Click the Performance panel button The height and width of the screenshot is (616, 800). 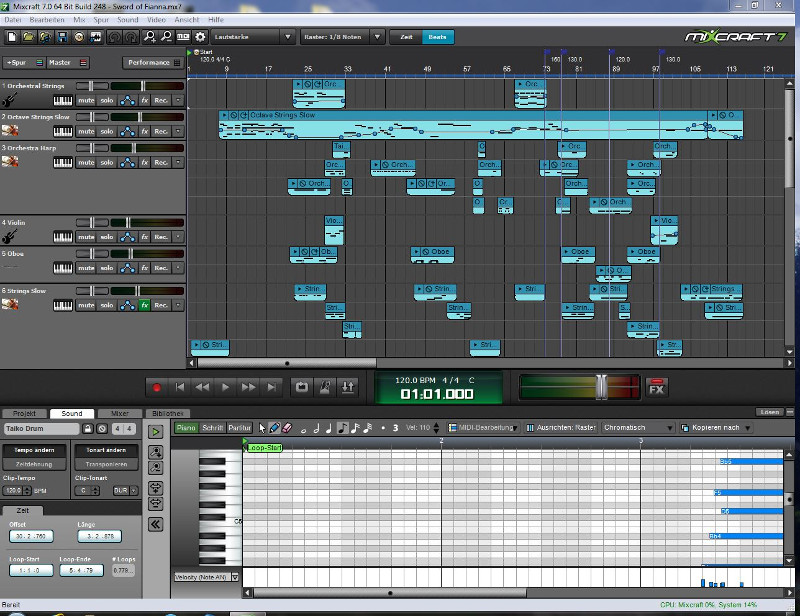(x=153, y=63)
